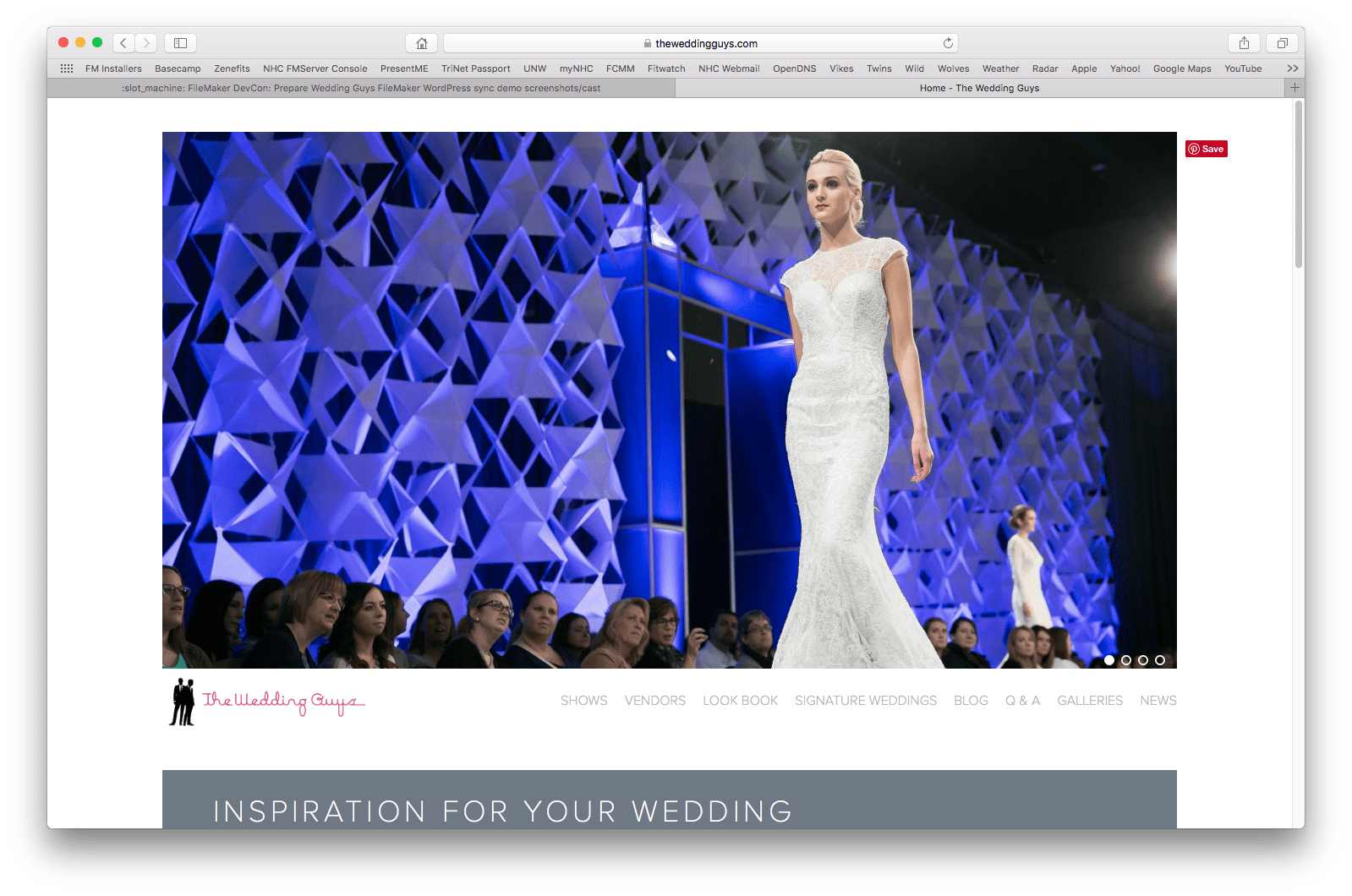Click the runway bride slideshow image
Viewport: 1352px width, 896px height.
[670, 400]
